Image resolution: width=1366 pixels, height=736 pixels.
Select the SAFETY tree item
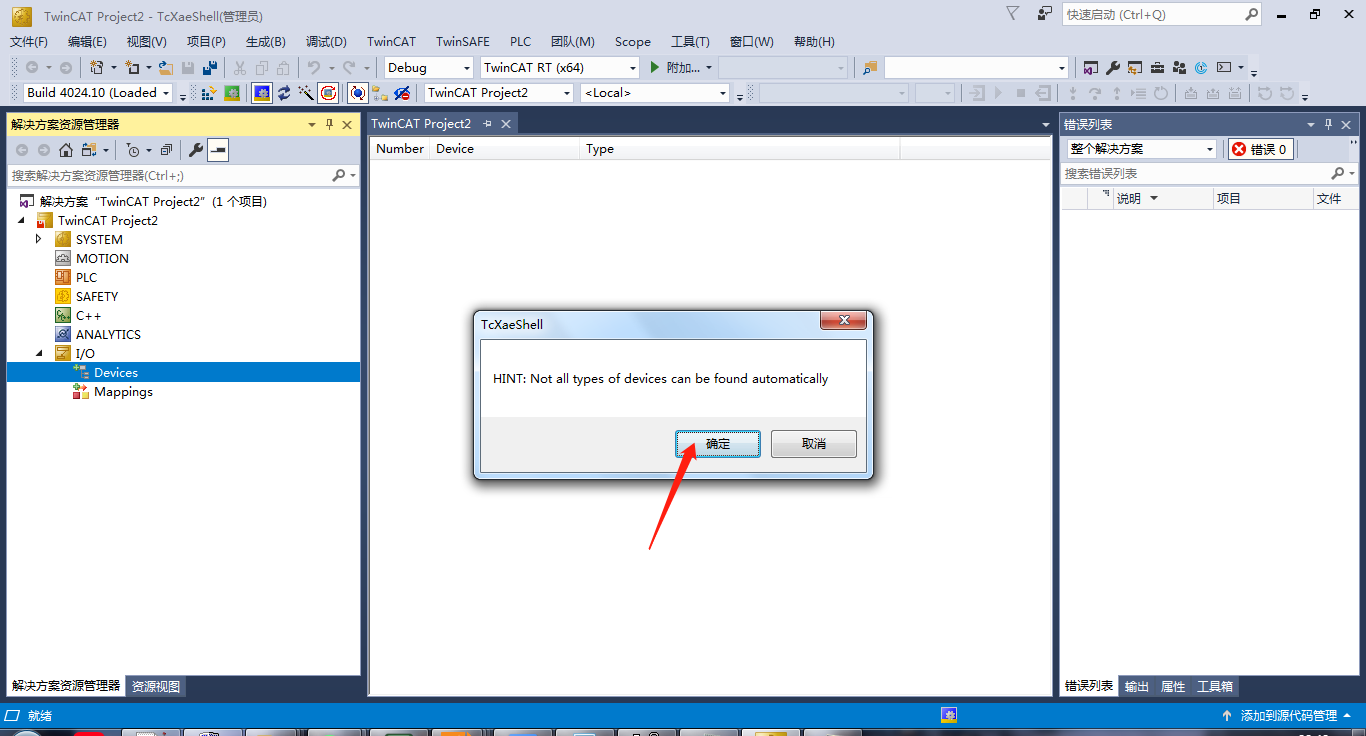pyautogui.click(x=97, y=296)
